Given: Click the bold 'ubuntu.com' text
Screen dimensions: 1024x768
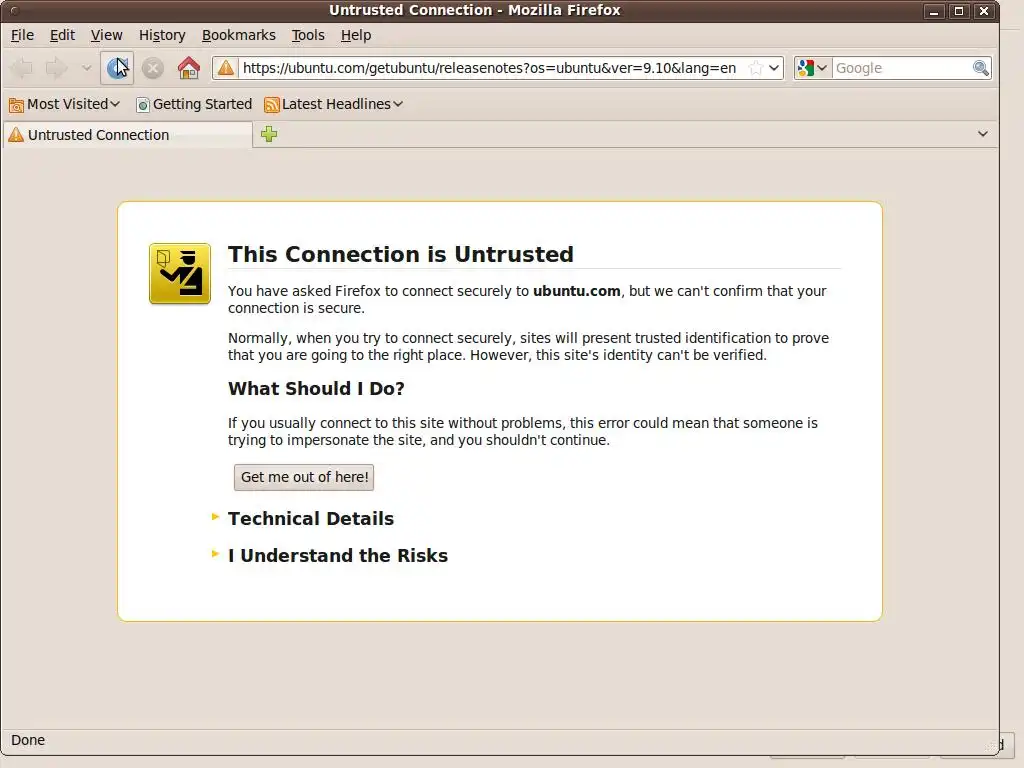Looking at the screenshot, I should [577, 291].
